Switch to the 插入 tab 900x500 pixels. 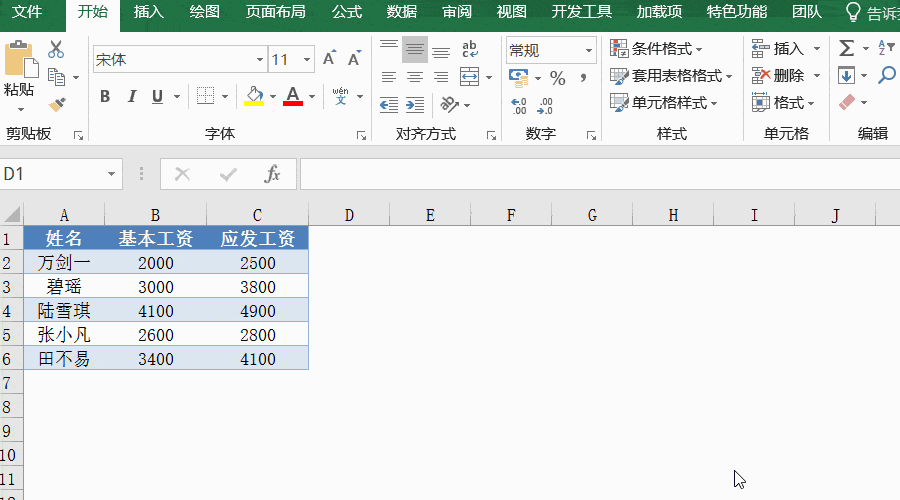click(x=148, y=11)
